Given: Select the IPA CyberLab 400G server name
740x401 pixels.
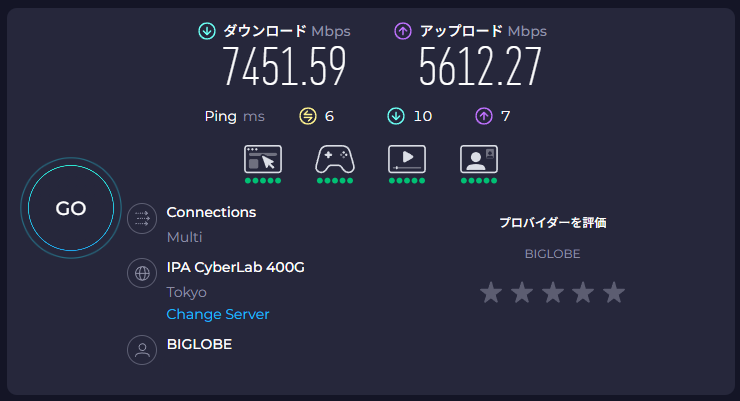Looking at the screenshot, I should pyautogui.click(x=235, y=267).
